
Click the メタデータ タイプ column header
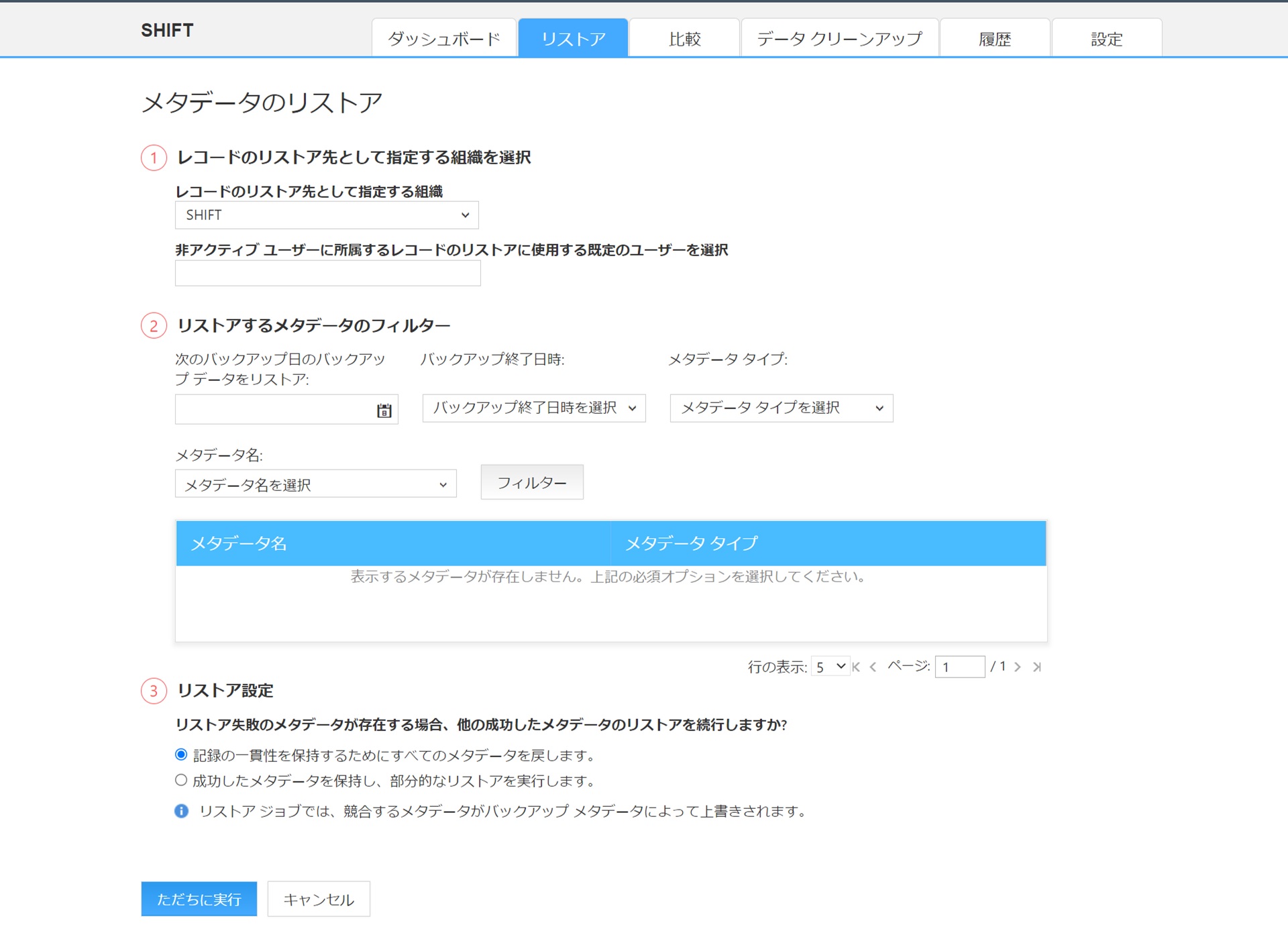[828, 543]
